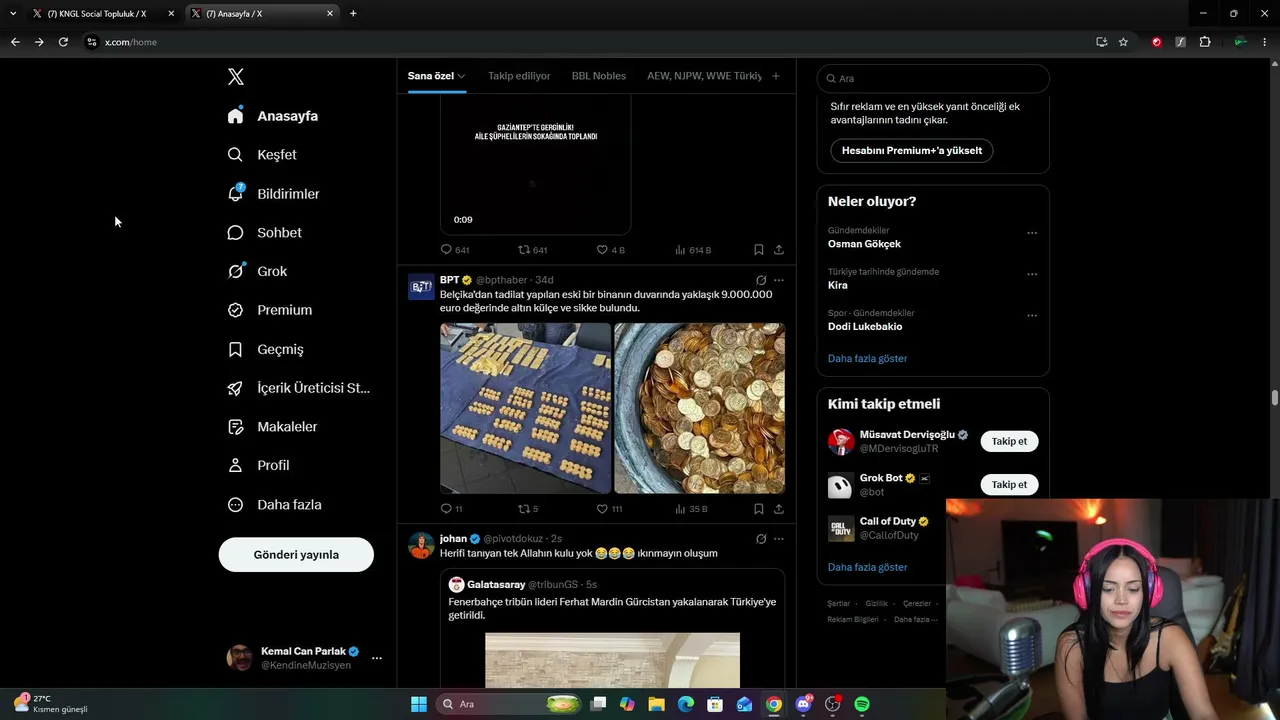This screenshot has width=1280, height=720.
Task: Reload the x.com page
Action: 63,42
